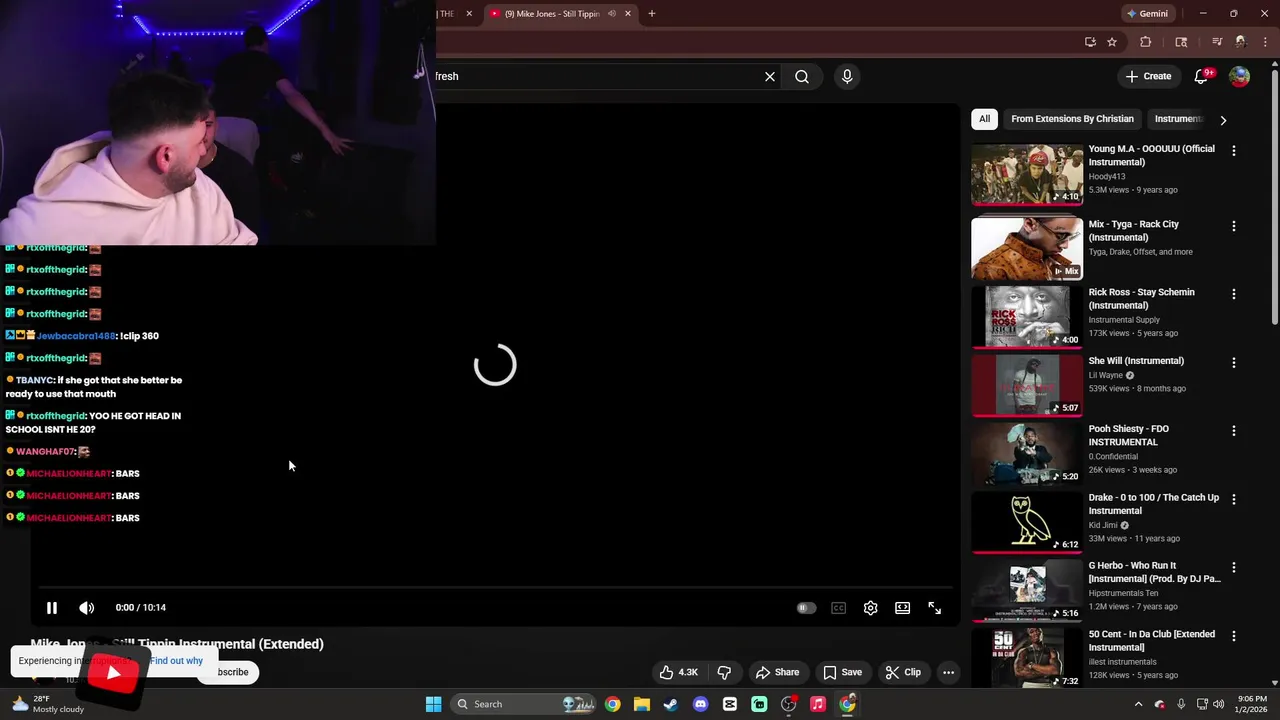Open Discord from the taskbar
The height and width of the screenshot is (720, 1280).
click(700, 704)
